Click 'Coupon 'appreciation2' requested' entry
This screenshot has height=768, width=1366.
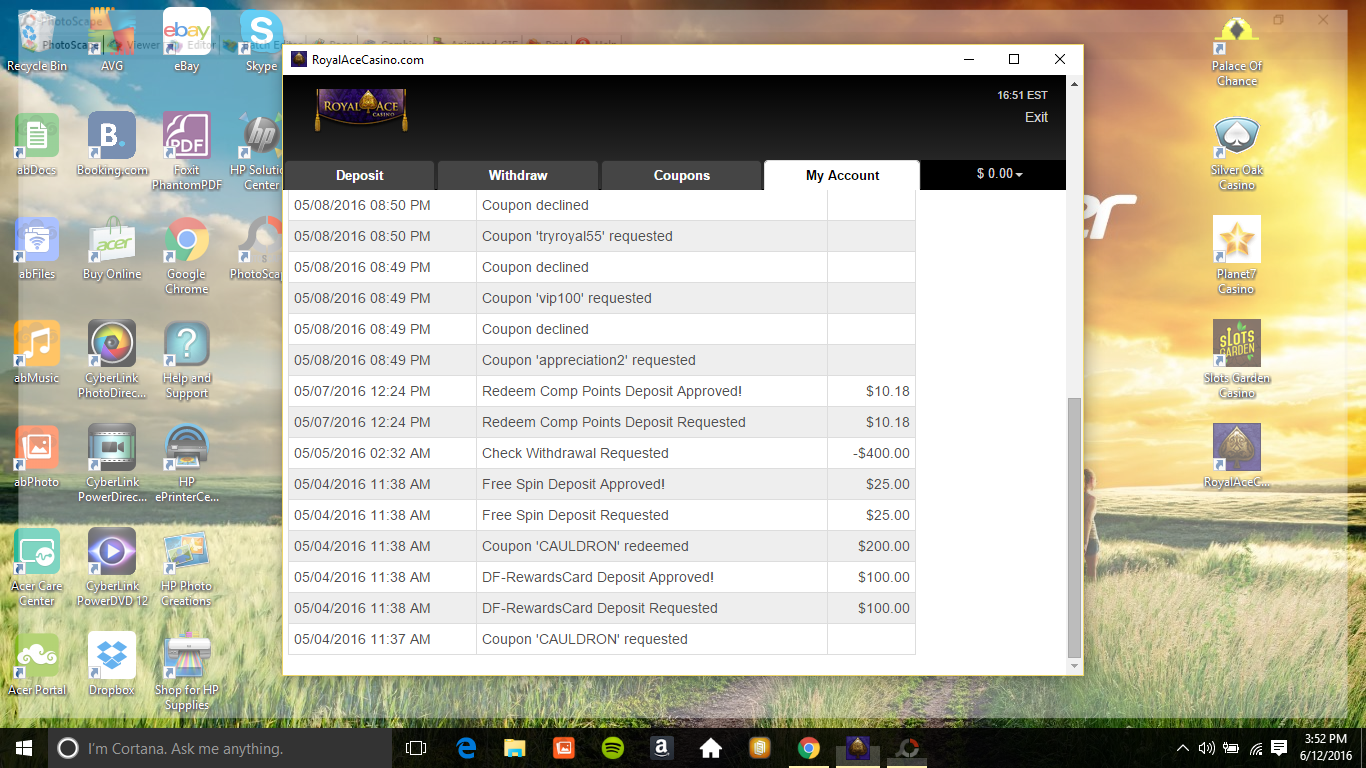coord(589,360)
